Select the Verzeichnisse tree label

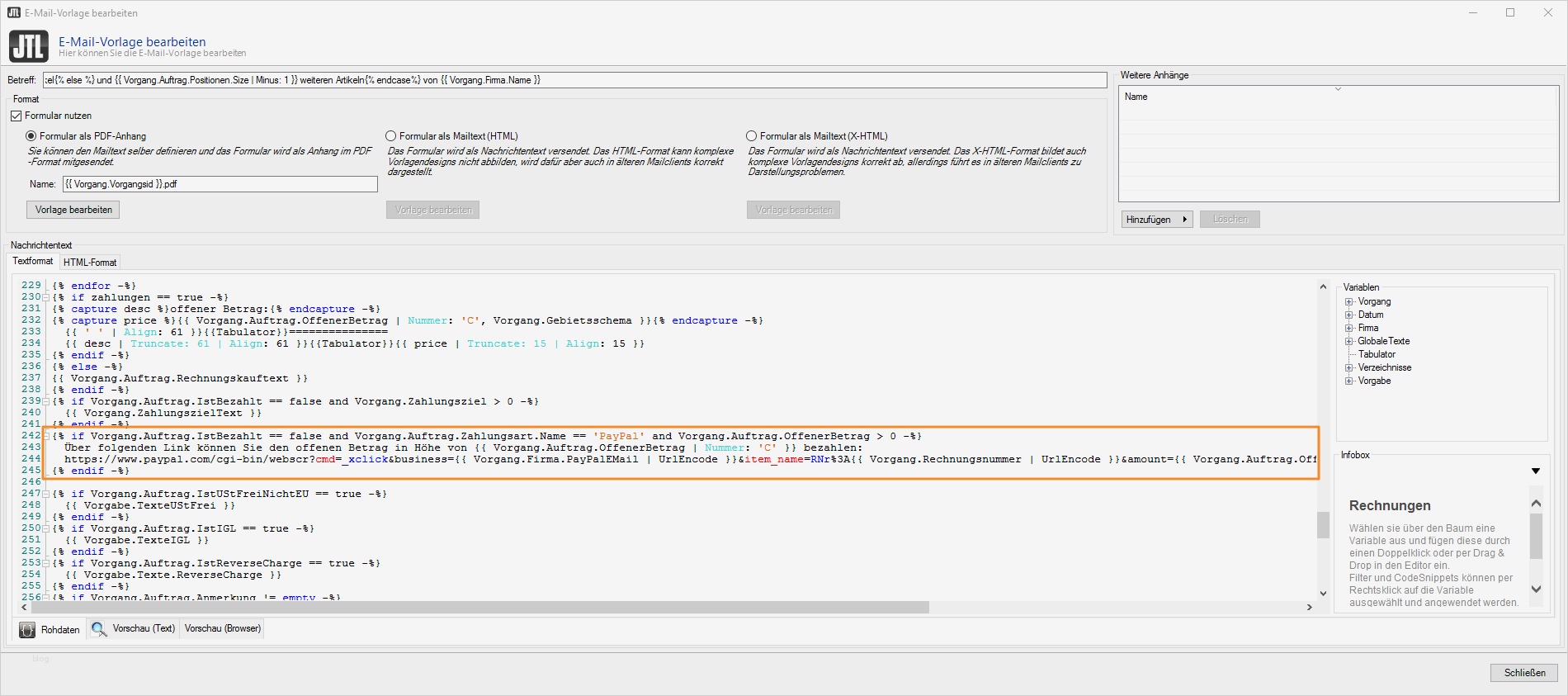pyautogui.click(x=1385, y=368)
